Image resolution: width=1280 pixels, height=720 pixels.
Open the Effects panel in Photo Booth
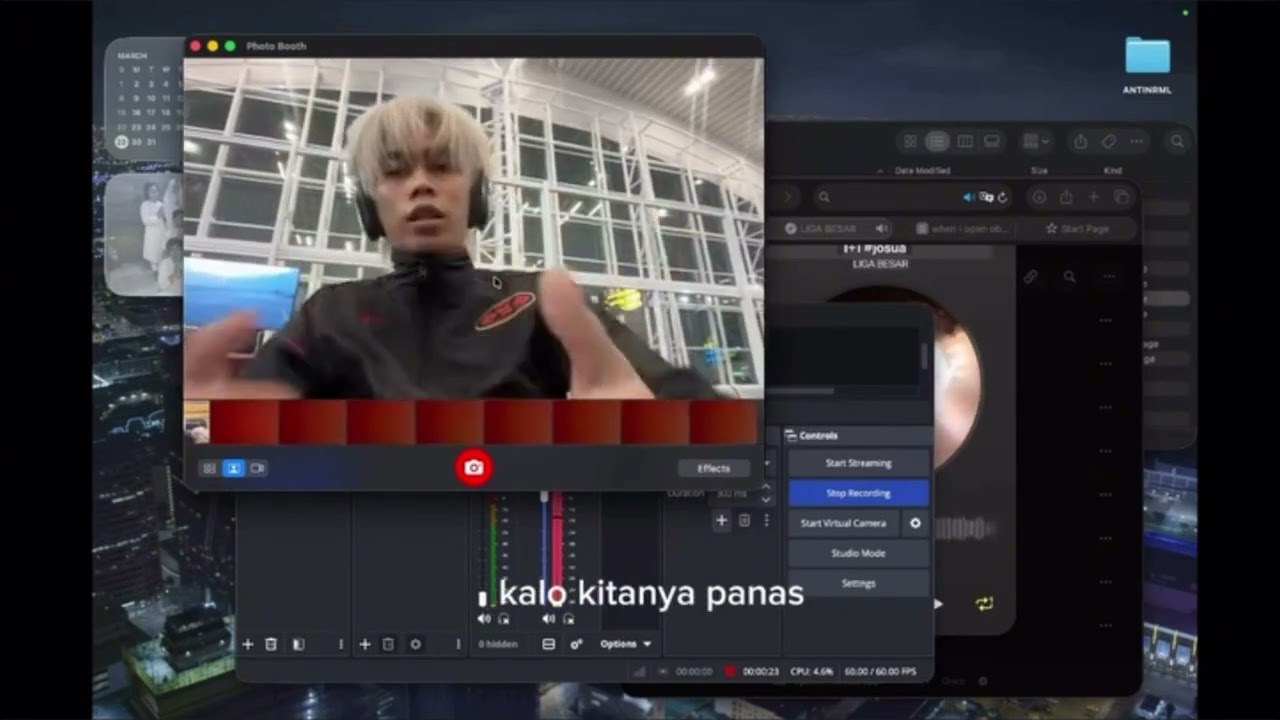pos(713,468)
